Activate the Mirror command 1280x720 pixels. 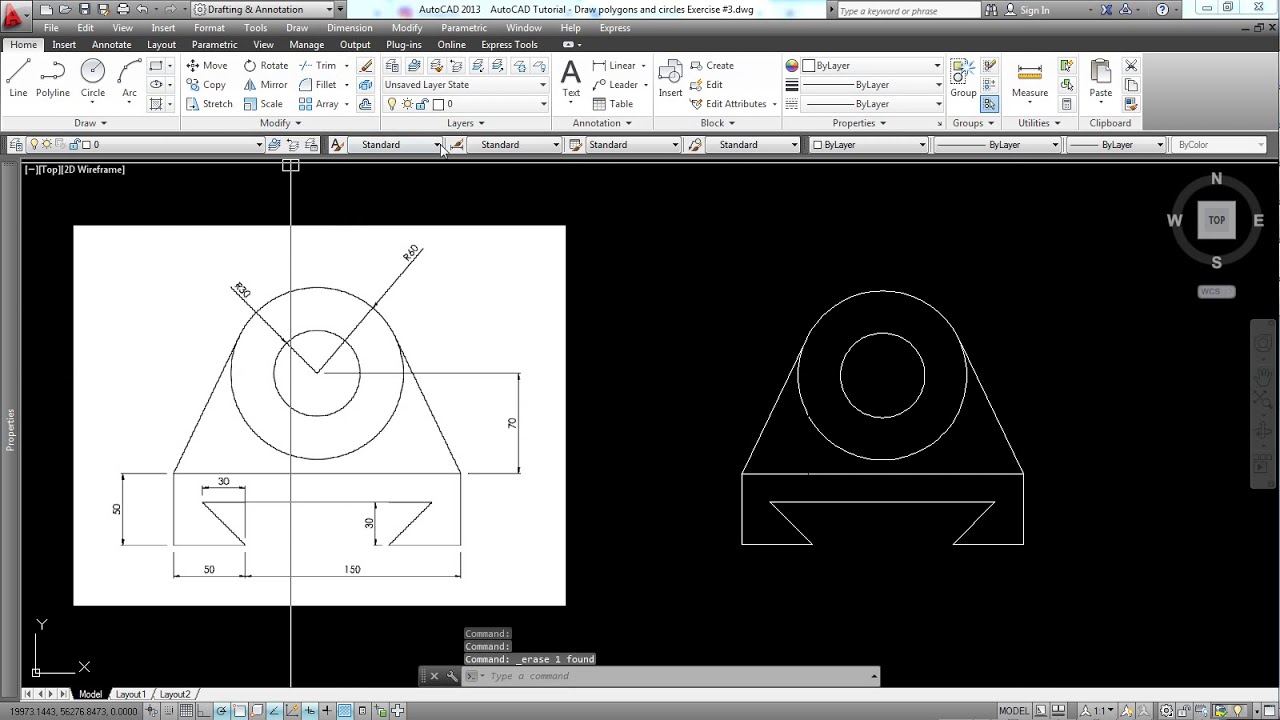[265, 85]
